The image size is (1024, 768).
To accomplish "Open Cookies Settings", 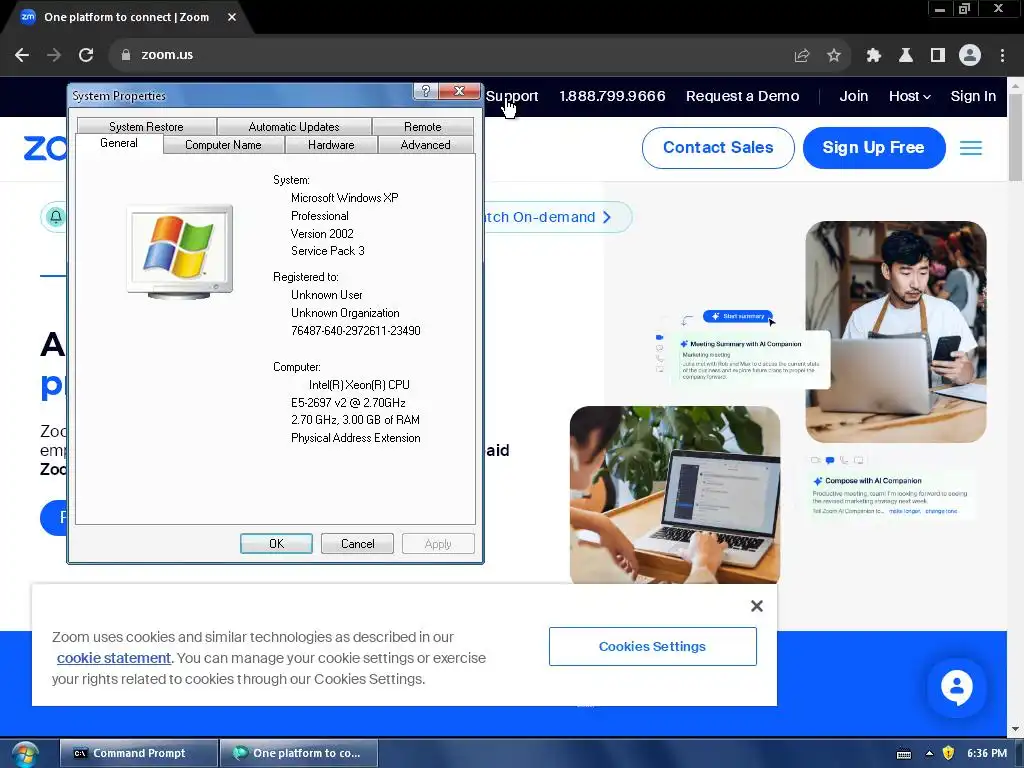I will point(652,647).
